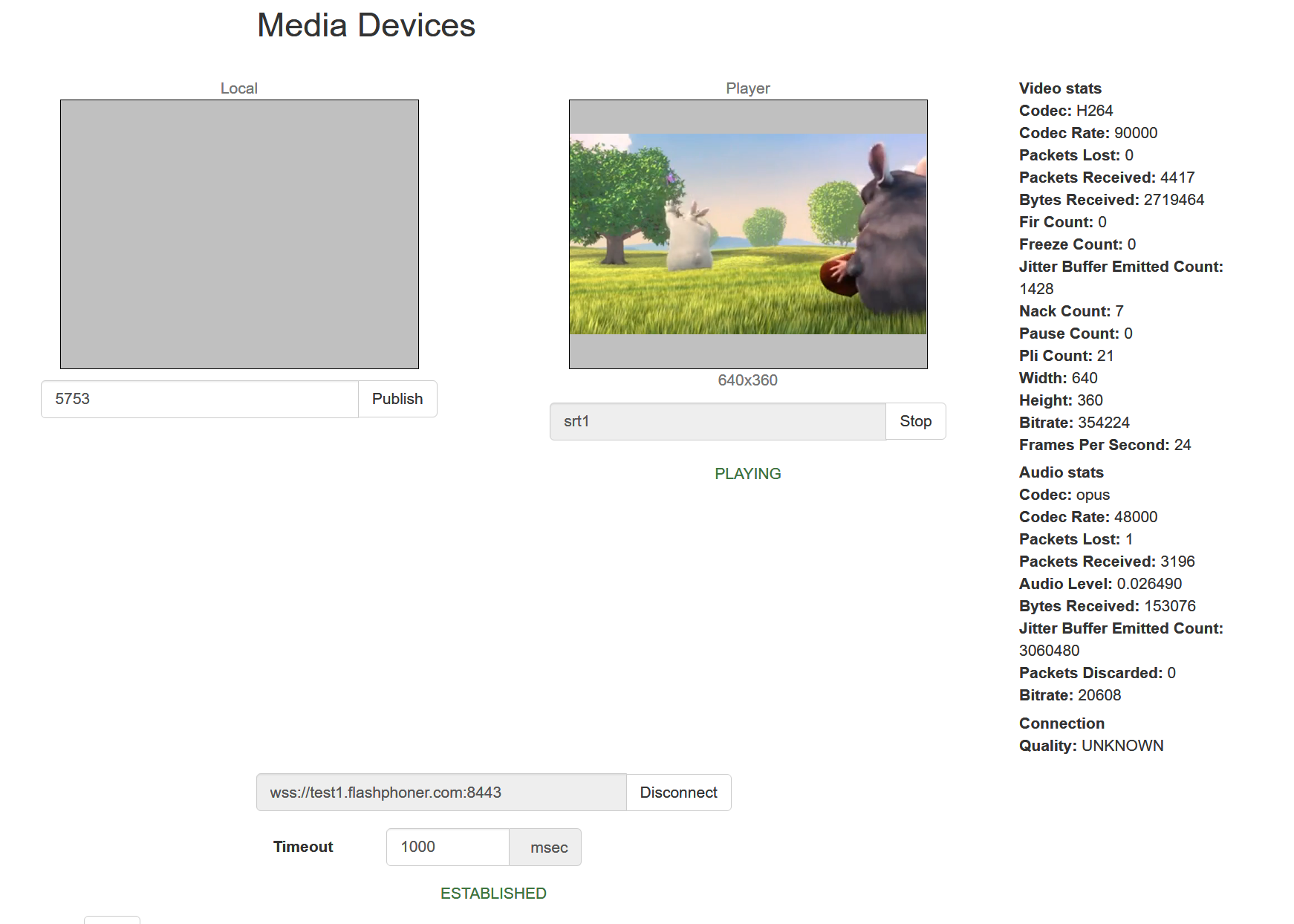Click Audio Level: 0.026490 line
Screen dimensions: 1294x924
coord(1100,584)
